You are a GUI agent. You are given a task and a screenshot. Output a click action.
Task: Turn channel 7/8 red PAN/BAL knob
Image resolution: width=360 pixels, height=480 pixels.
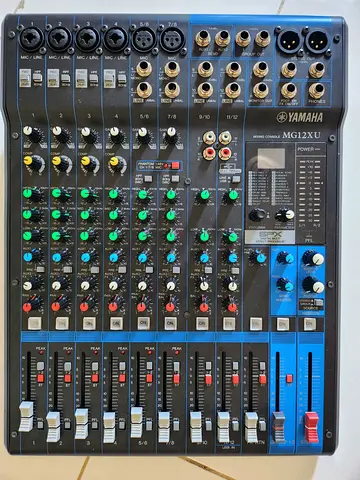click(170, 307)
